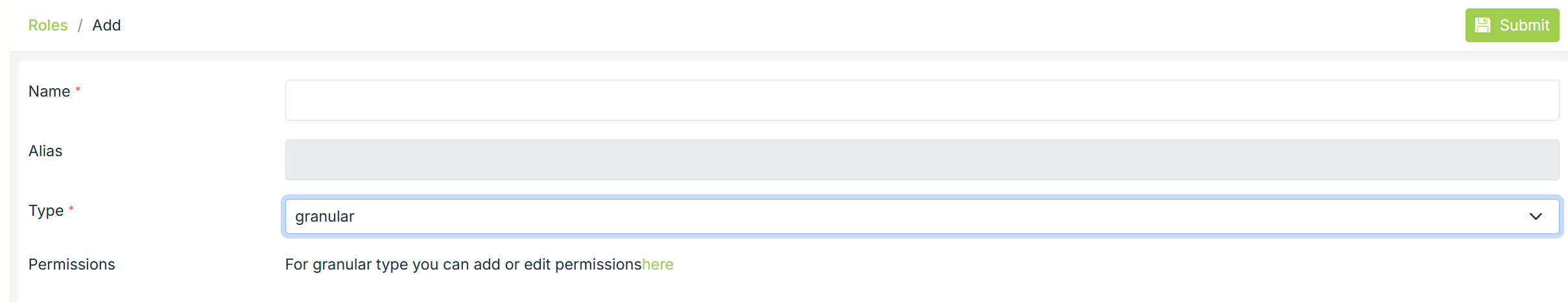Click the breadcrumb slash separator

[80, 25]
